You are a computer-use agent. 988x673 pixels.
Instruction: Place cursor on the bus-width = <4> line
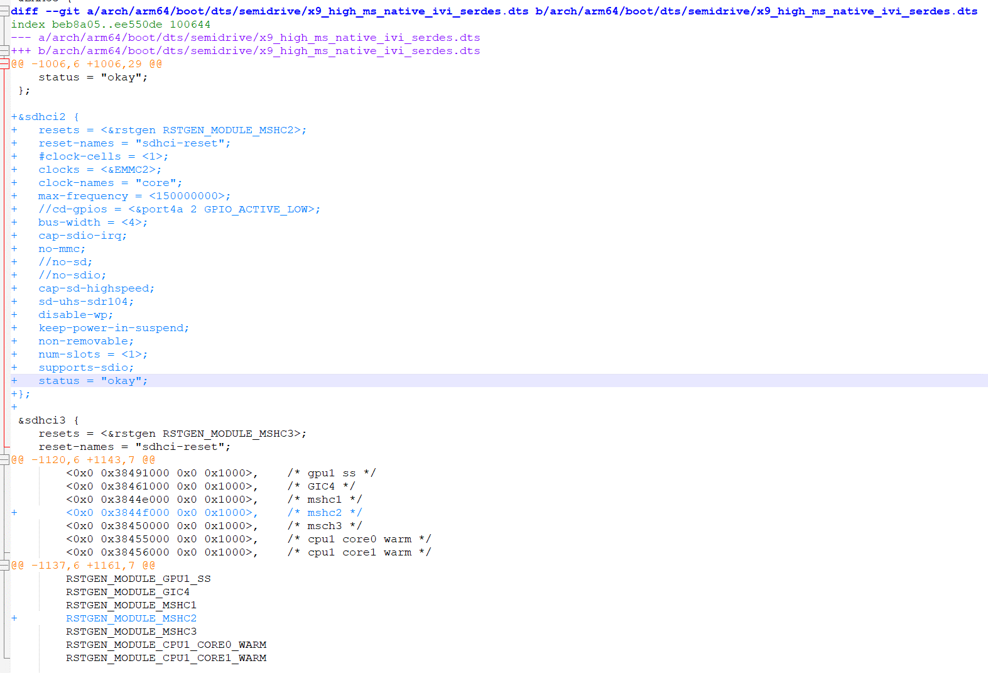(x=93, y=222)
